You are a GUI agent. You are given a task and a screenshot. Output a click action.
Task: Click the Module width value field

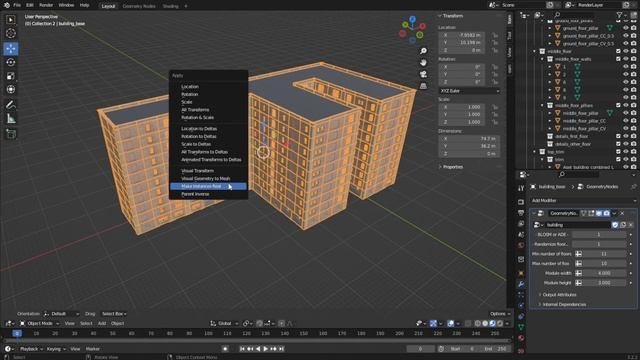click(603, 273)
